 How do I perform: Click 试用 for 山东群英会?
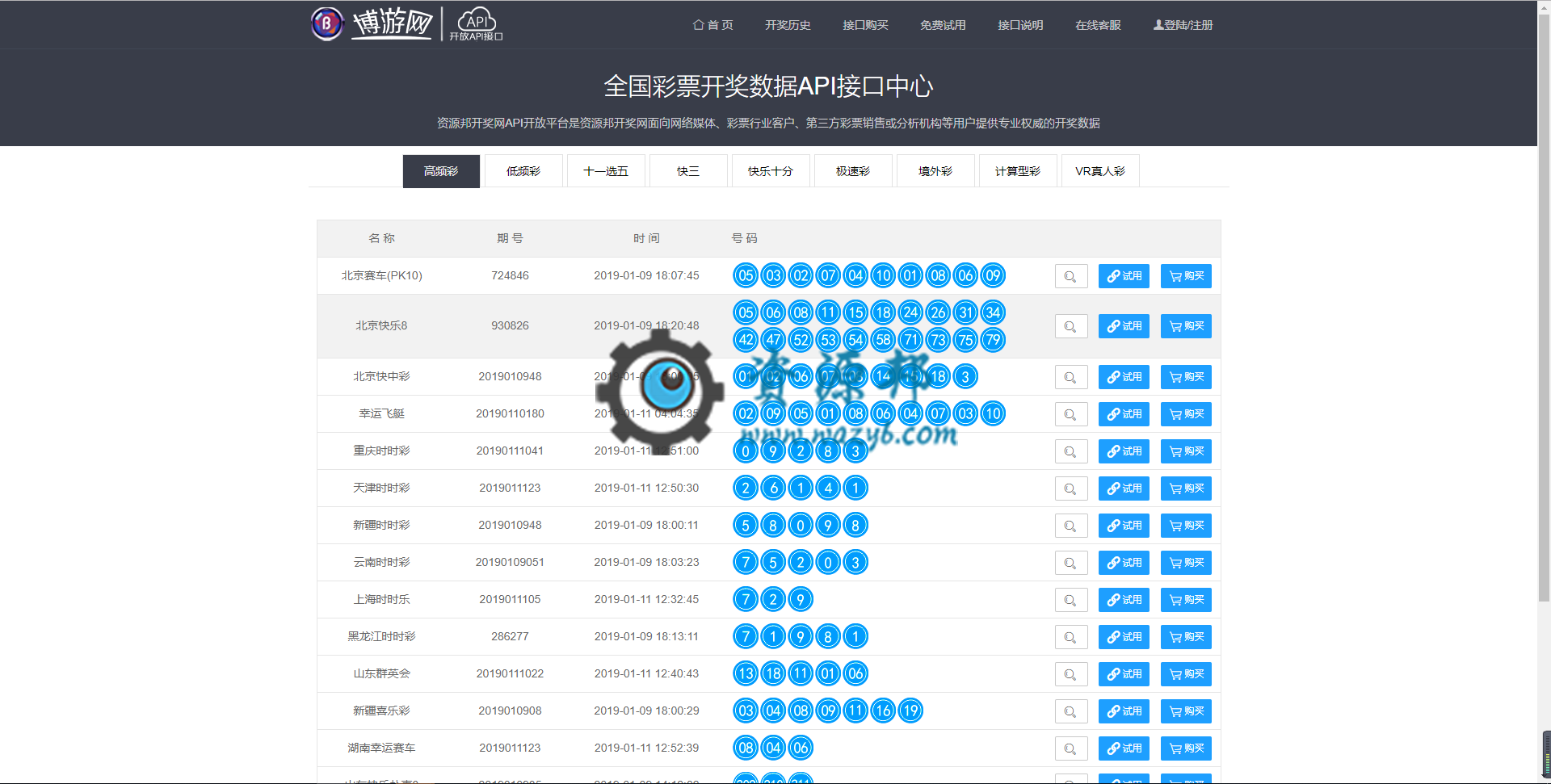(1124, 674)
